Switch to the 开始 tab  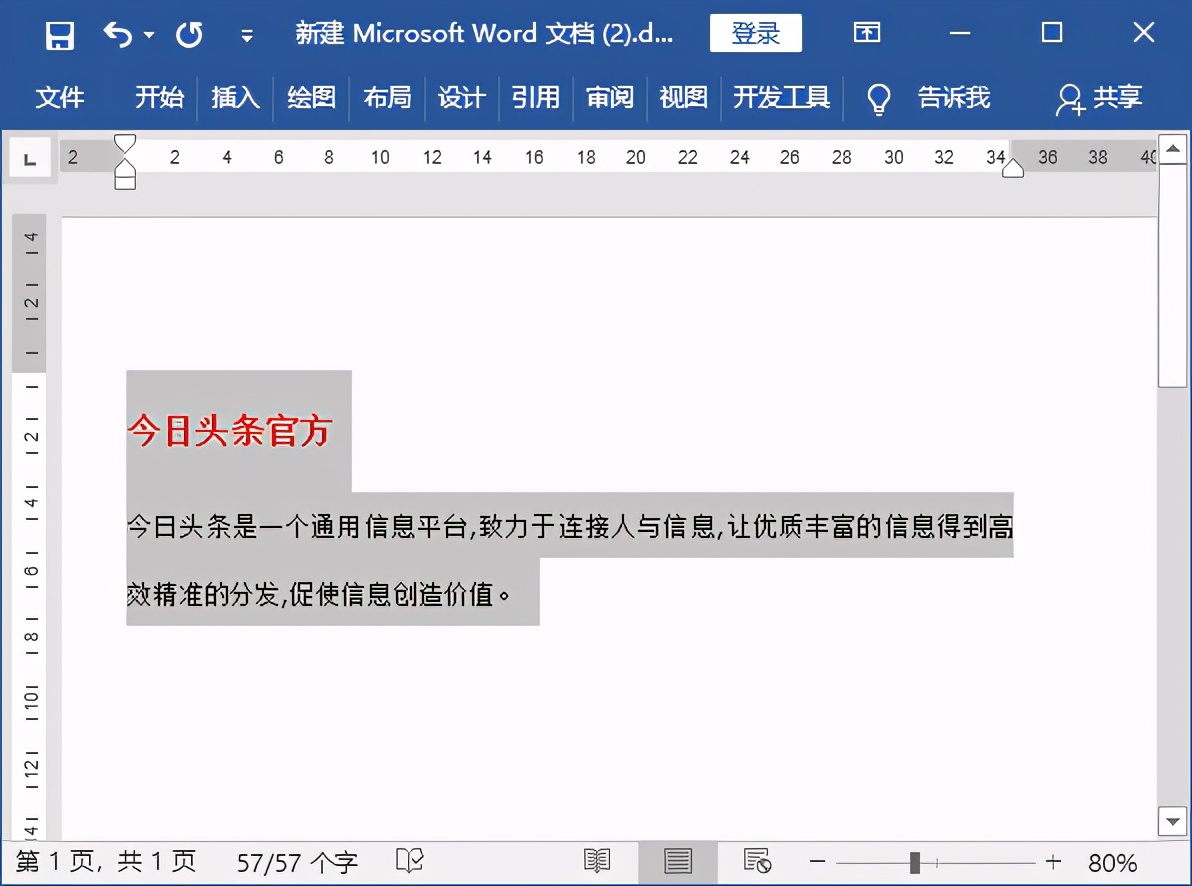click(x=159, y=97)
